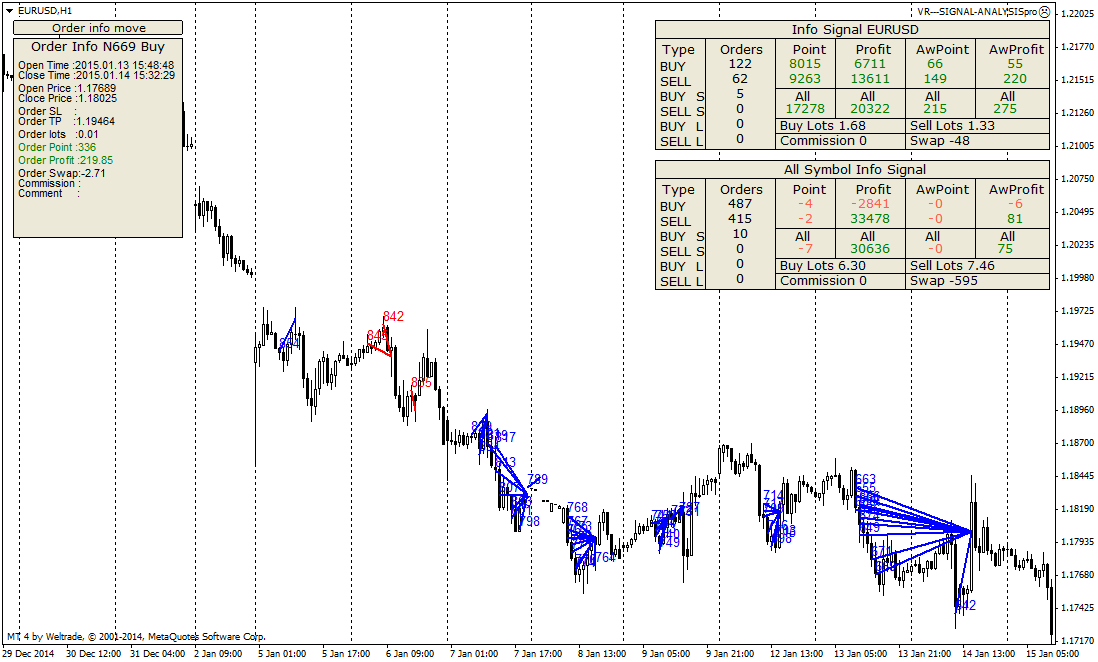This screenshot has width=1098, height=662.
Task: Click the green Order Profit 219.85 line
Action: tap(65, 160)
